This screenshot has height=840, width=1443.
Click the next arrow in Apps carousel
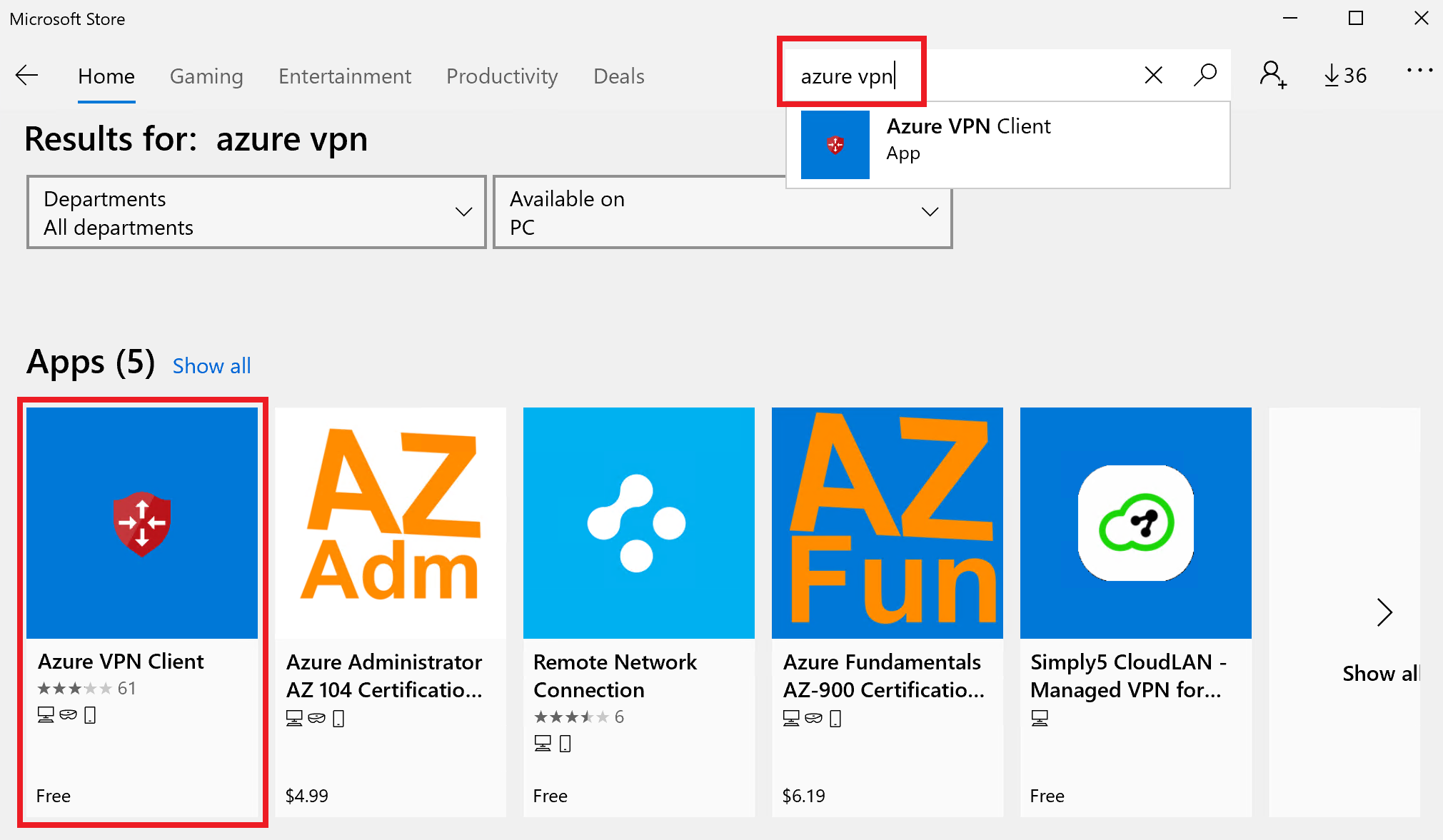coord(1384,612)
